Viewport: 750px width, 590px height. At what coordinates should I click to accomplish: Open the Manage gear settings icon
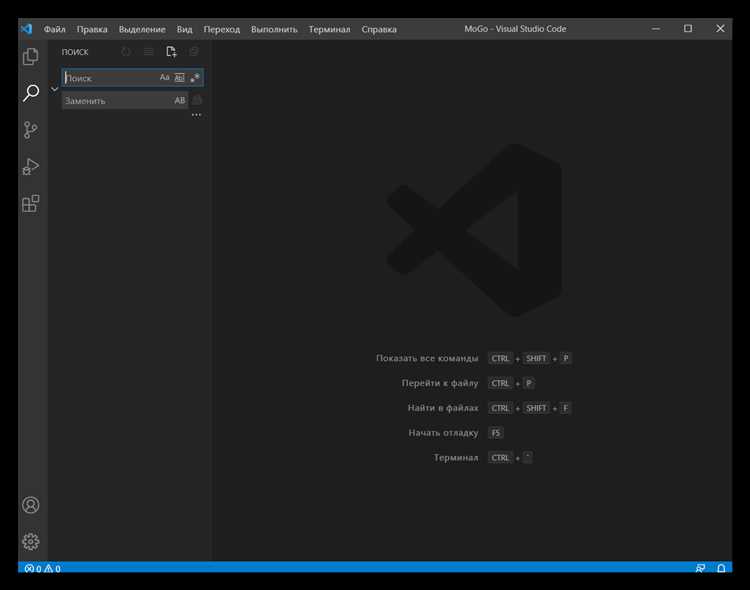click(x=31, y=541)
